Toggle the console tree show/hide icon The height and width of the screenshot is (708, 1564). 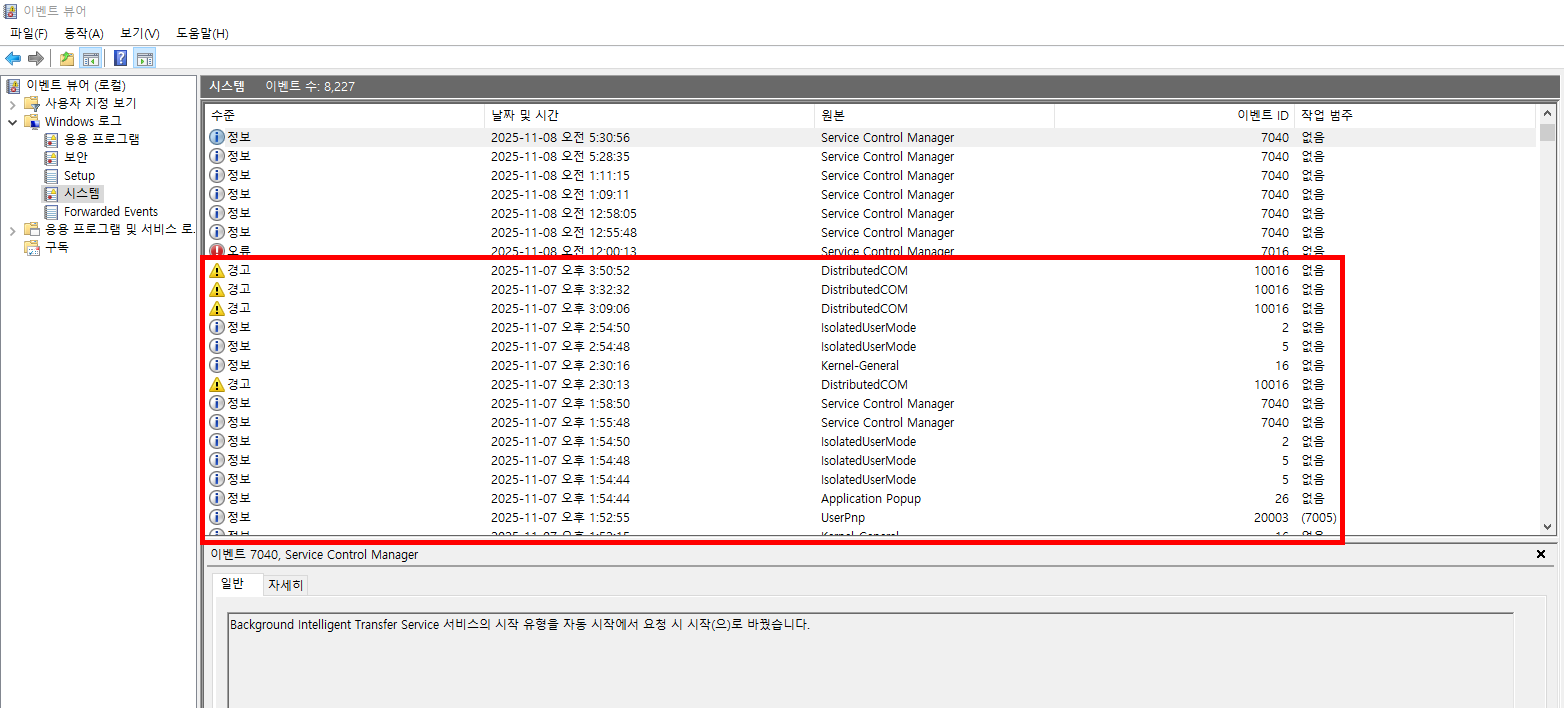click(x=90, y=58)
